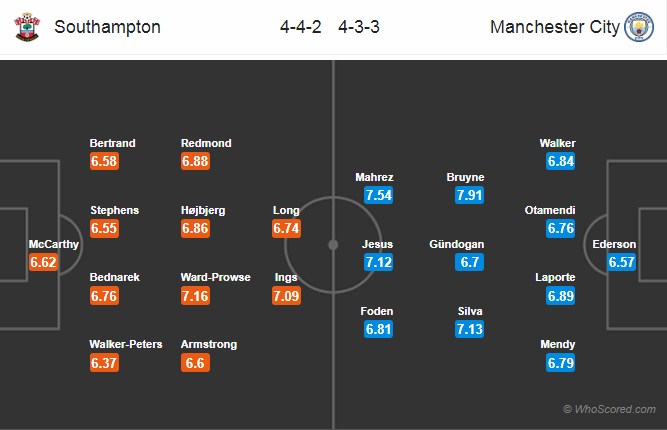Click Laporte's 6.89 rating badge
667x430 pixels.
coord(561,296)
